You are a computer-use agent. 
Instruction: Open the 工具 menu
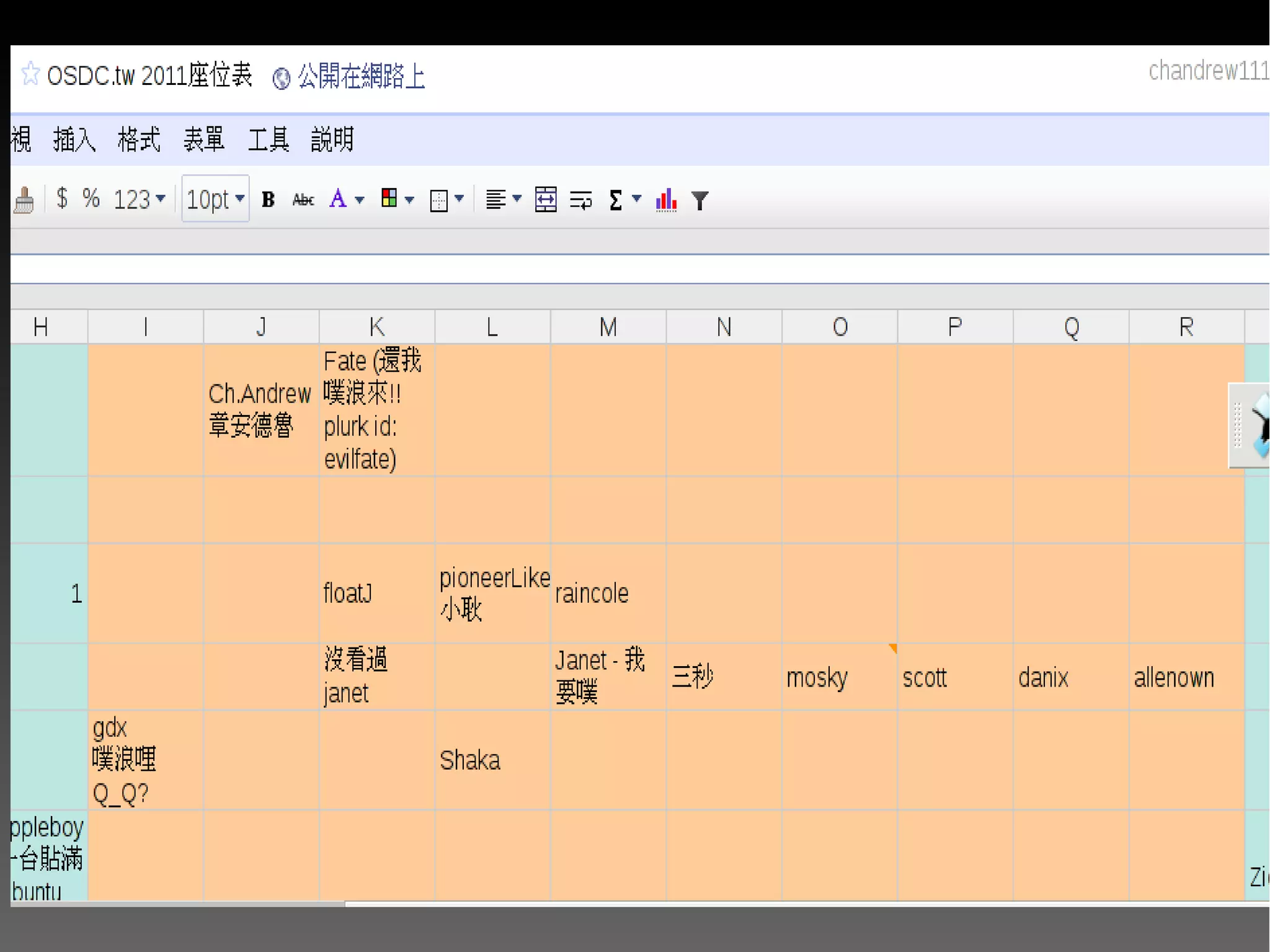(269, 139)
